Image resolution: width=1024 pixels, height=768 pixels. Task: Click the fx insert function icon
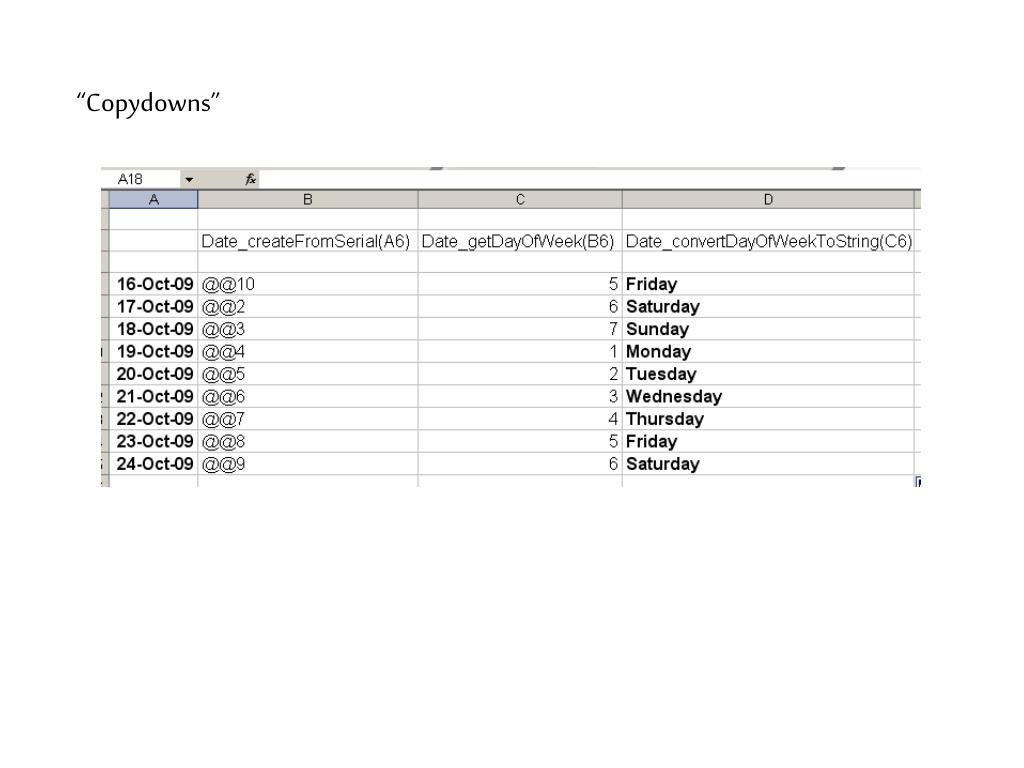pos(250,180)
